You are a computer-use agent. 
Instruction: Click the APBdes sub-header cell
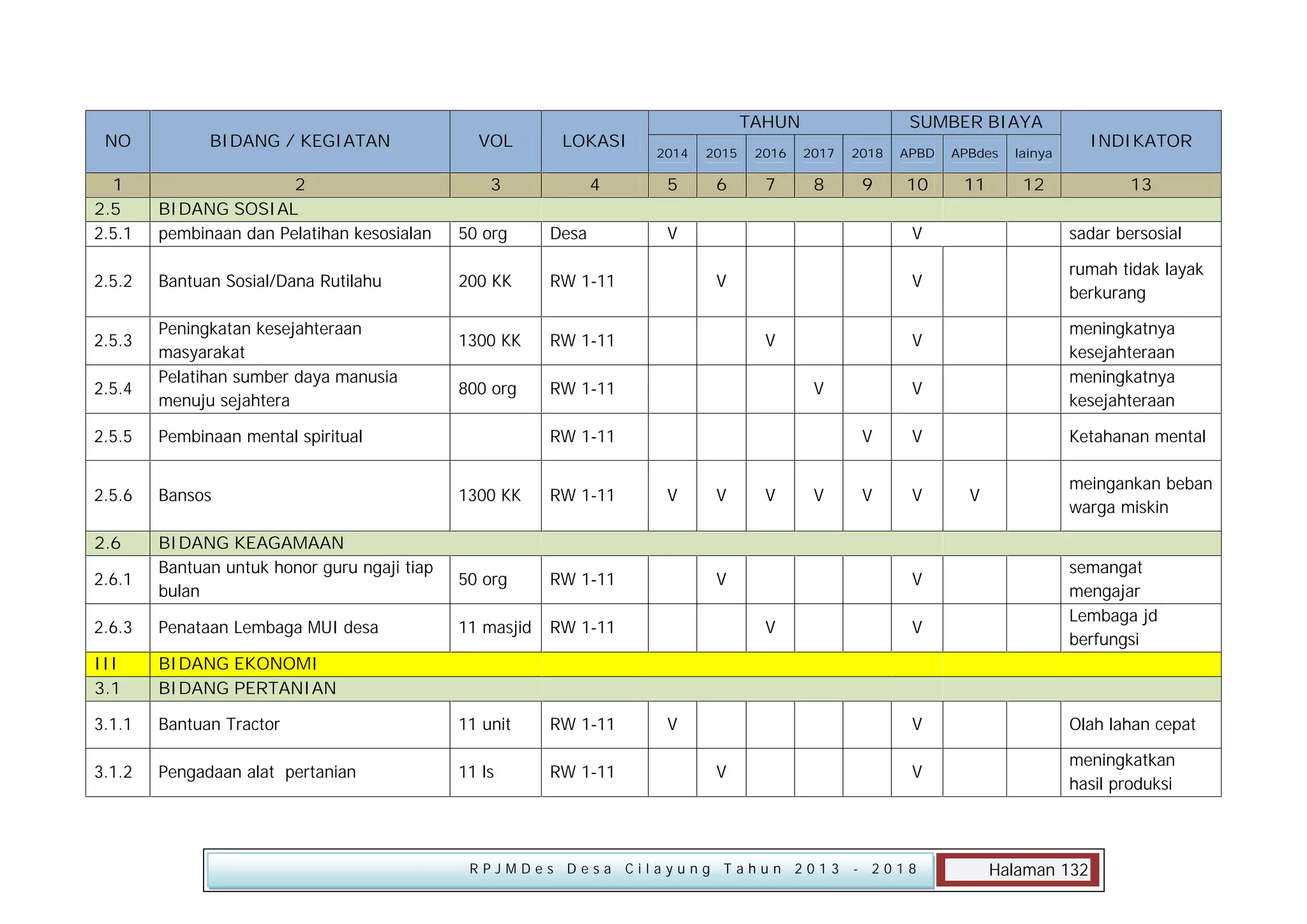coord(974,154)
